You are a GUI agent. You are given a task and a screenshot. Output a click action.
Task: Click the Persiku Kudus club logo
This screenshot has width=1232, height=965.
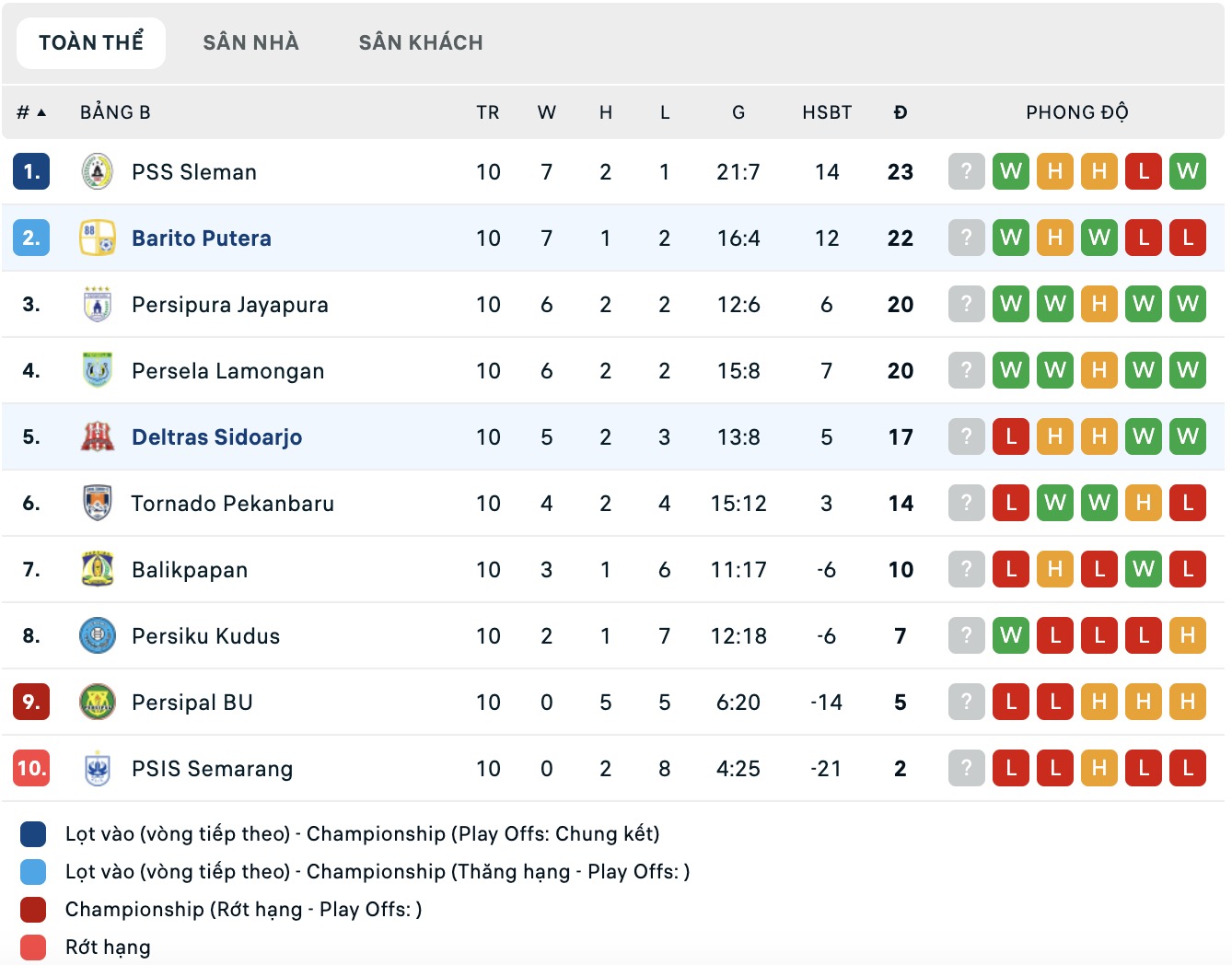coord(99,635)
